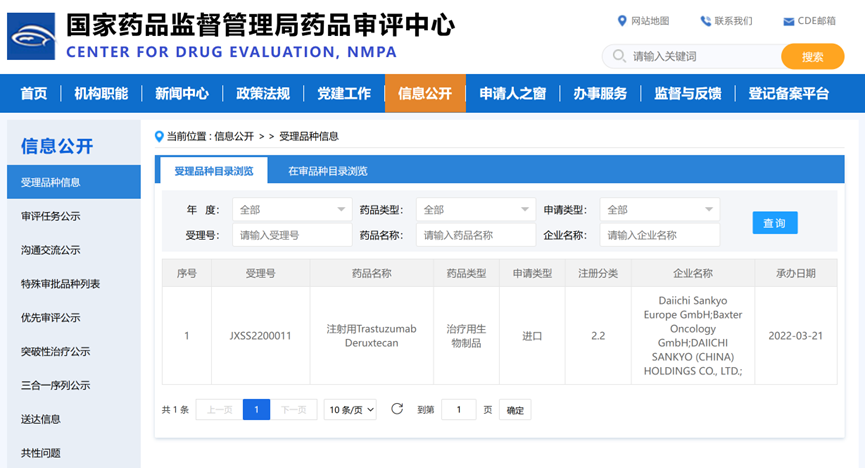Select 政策法规 in the navigation bar
The height and width of the screenshot is (468, 865).
point(263,94)
